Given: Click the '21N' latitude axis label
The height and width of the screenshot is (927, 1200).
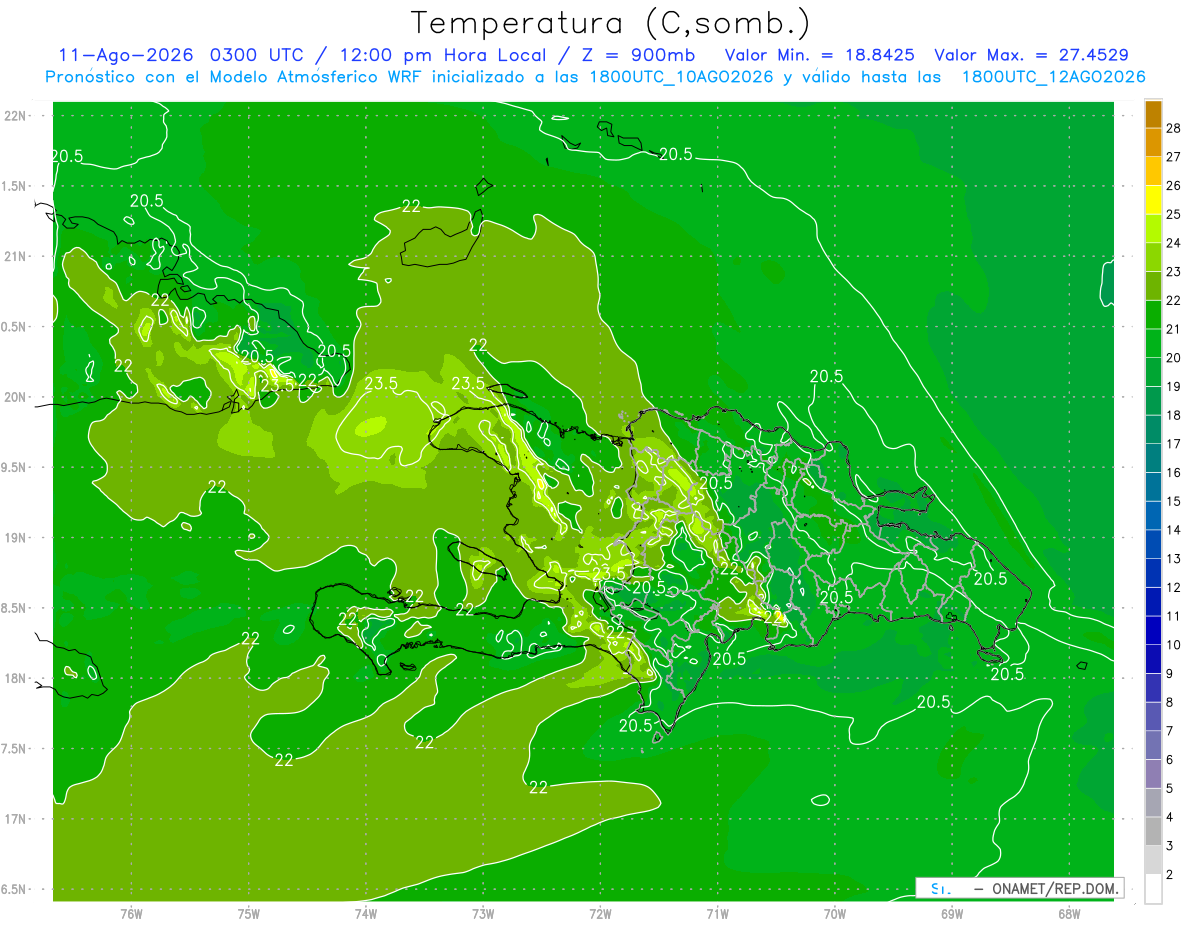Looking at the screenshot, I should 16,257.
